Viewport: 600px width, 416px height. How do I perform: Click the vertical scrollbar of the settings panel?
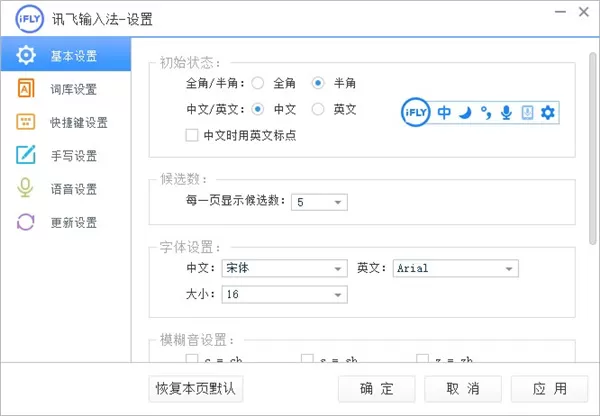(593, 149)
